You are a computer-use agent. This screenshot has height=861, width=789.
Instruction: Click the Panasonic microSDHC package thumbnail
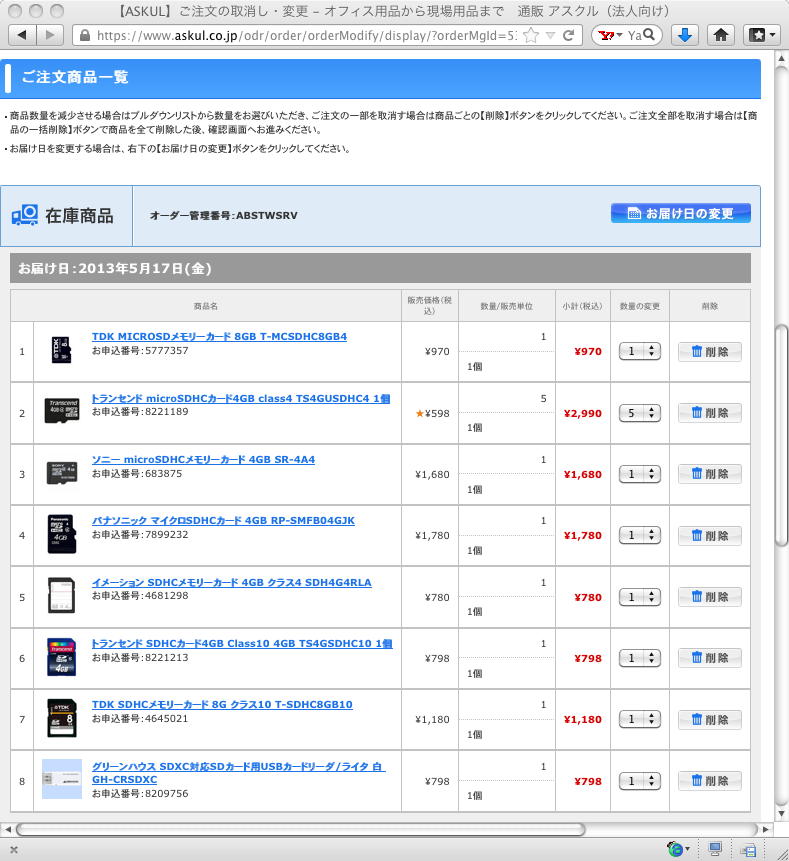(x=61, y=534)
